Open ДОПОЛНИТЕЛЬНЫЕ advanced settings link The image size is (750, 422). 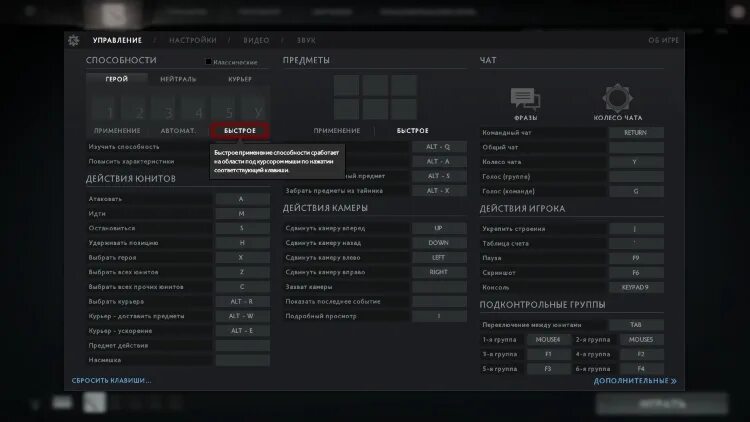point(635,381)
